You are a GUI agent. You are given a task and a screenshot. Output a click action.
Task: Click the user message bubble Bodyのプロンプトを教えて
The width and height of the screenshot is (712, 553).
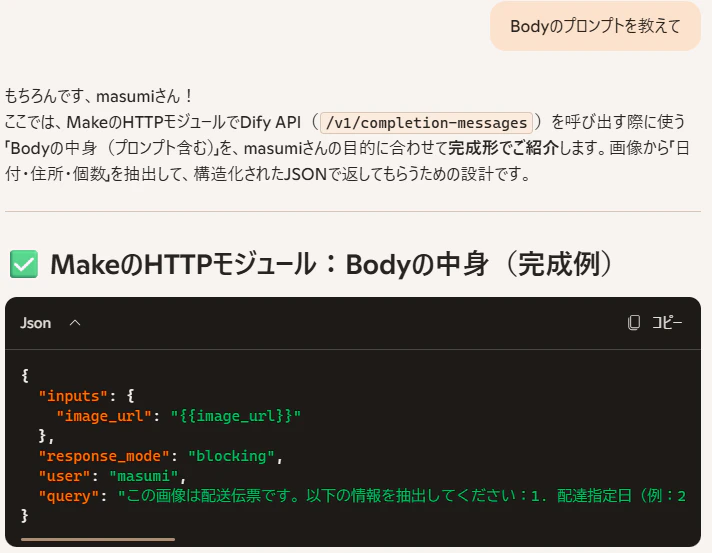[595, 26]
